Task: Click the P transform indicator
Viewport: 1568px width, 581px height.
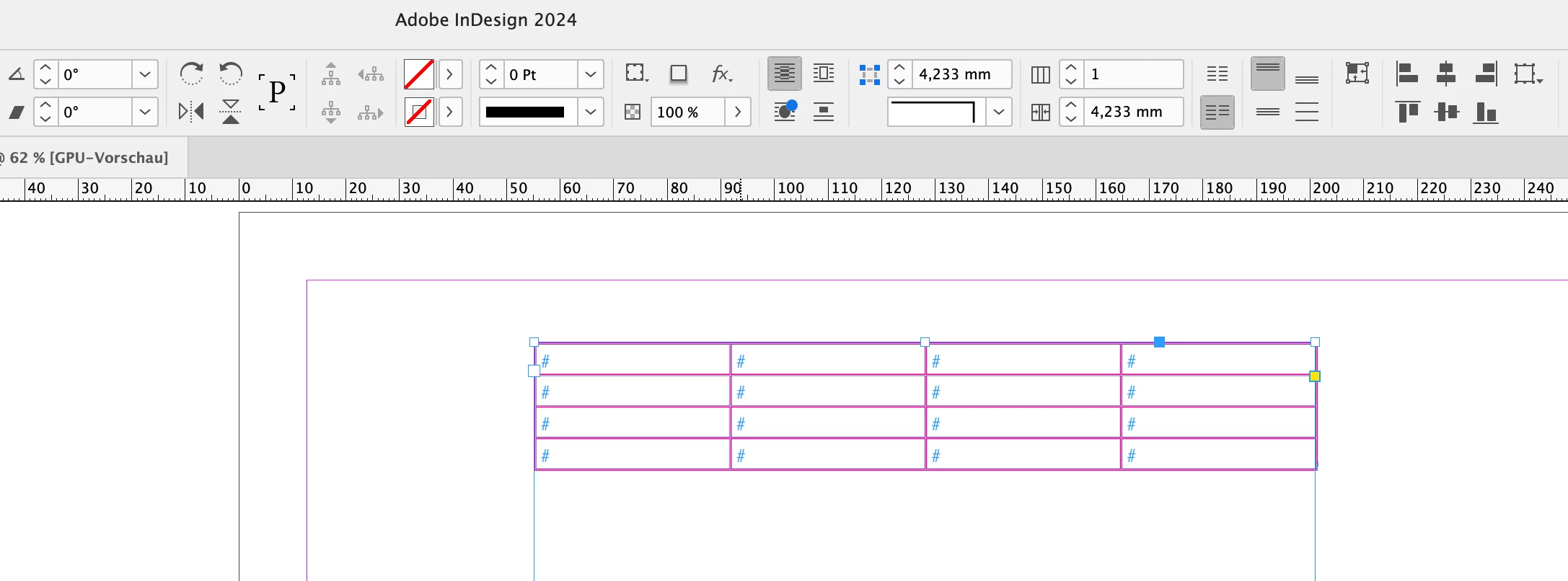Action: 277,92
